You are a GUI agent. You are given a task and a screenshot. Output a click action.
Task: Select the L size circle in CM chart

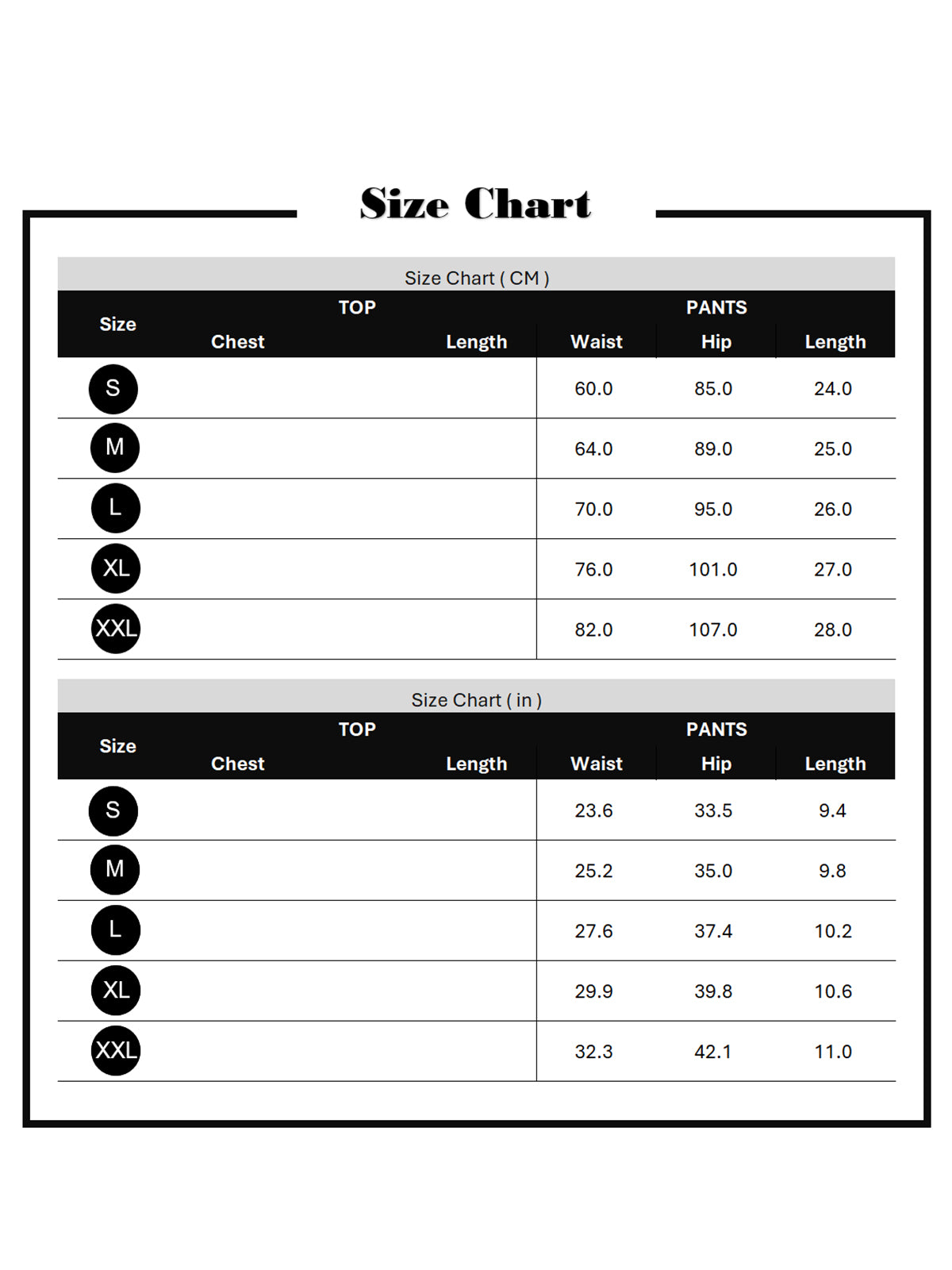coord(116,508)
